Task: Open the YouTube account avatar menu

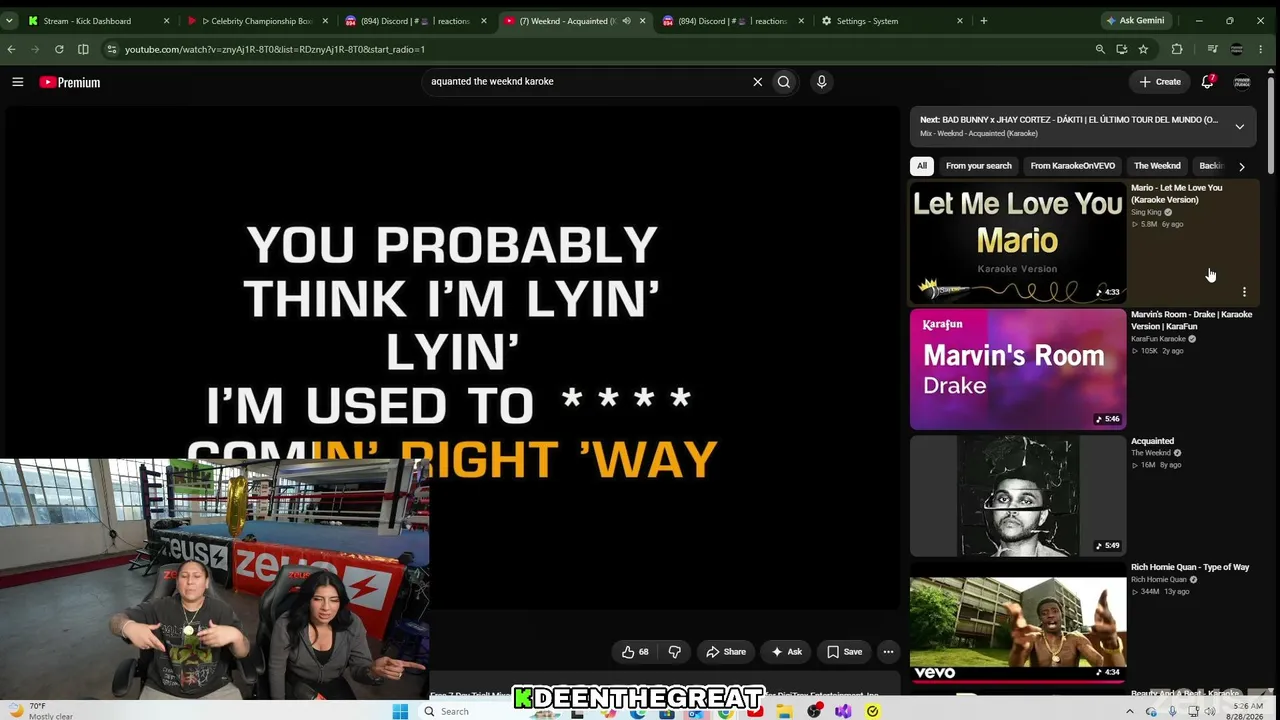Action: [x=1242, y=82]
